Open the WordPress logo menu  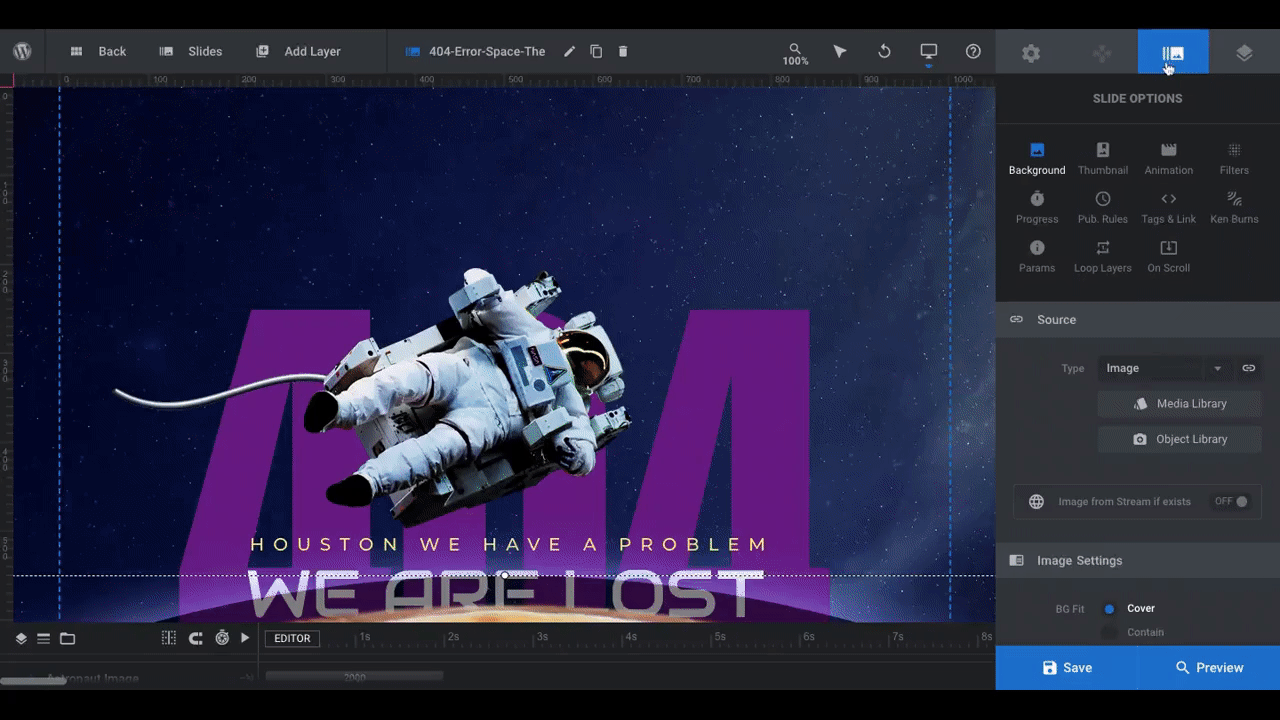click(22, 51)
